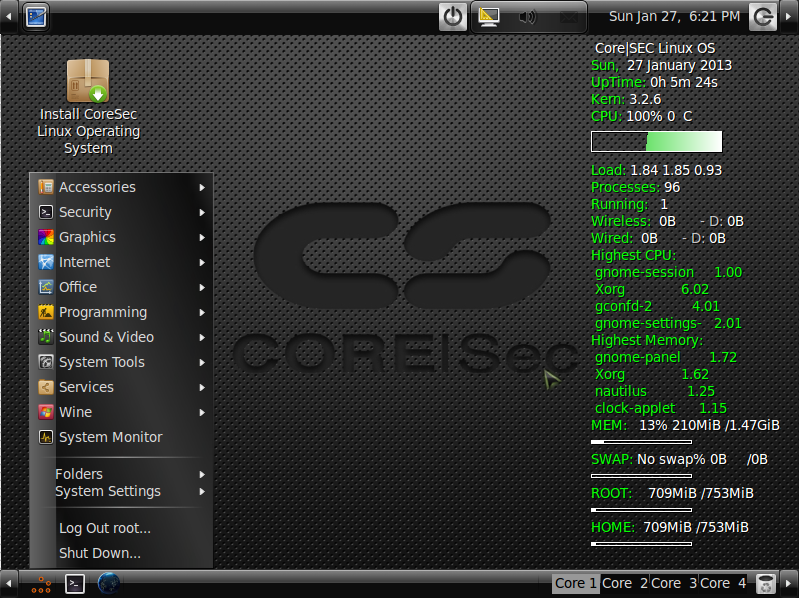The image size is (799, 598).
Task: Click the 'Processes: 96' line
Action: click(635, 187)
